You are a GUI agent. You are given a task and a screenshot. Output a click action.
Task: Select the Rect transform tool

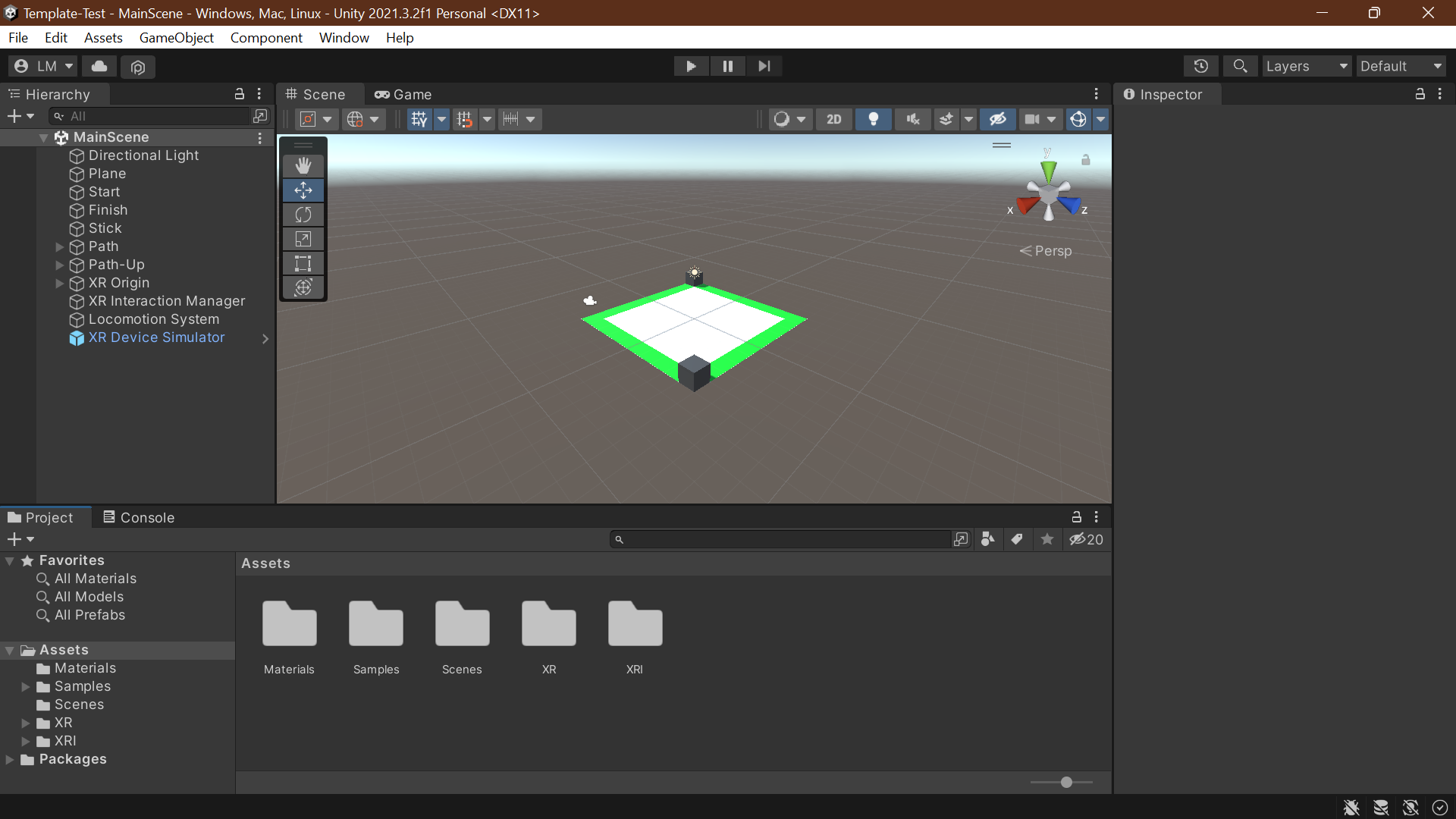pyautogui.click(x=303, y=263)
